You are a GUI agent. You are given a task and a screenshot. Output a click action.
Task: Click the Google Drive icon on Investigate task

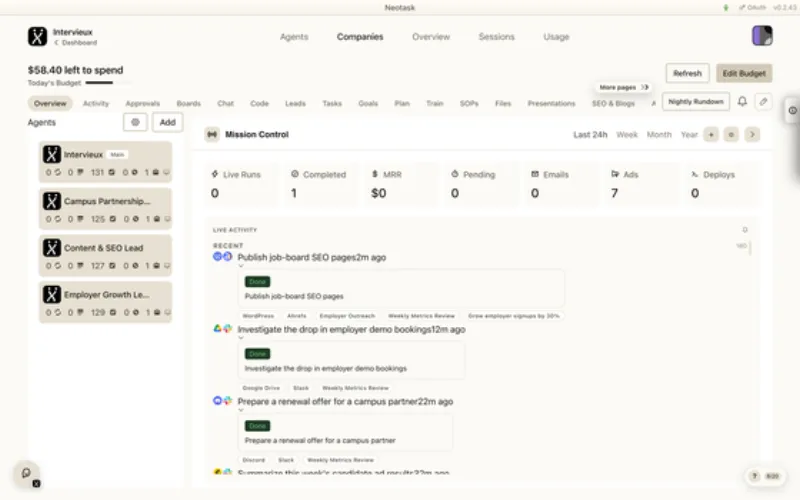point(217,329)
